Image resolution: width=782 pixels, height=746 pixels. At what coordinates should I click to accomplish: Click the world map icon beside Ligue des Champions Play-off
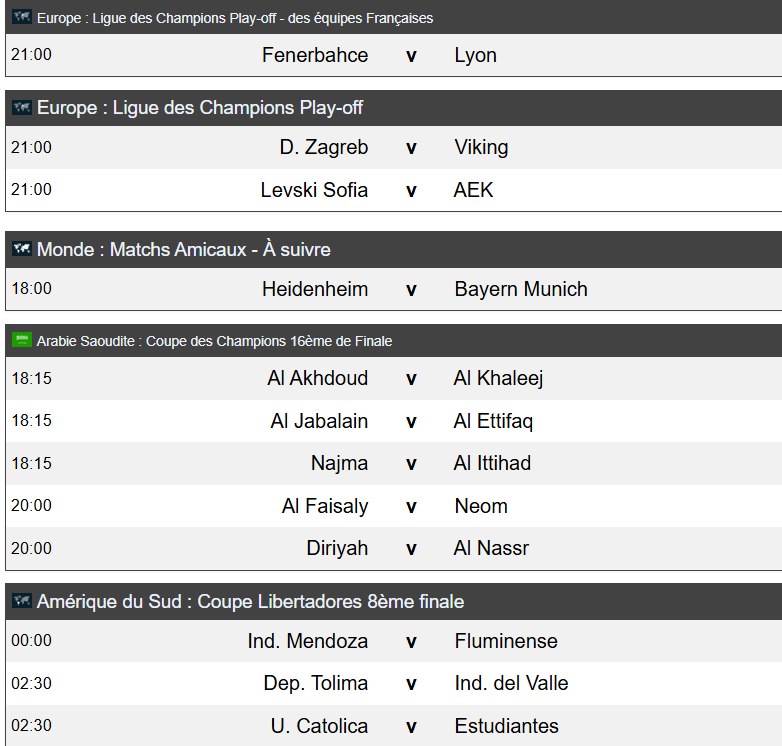tap(22, 107)
